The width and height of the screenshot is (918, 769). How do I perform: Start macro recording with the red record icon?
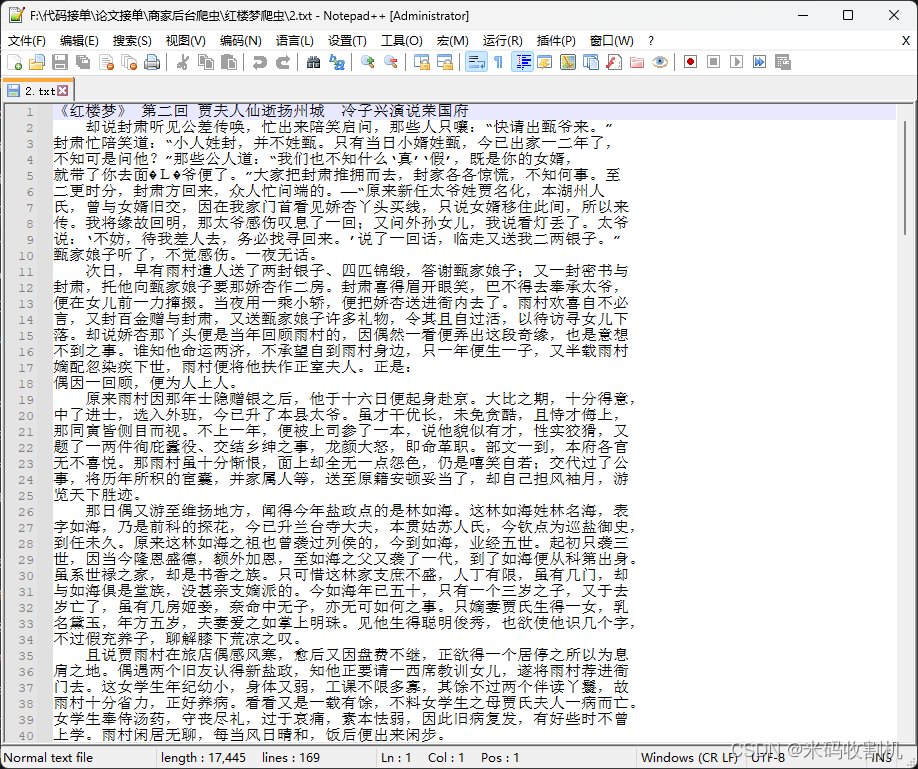tap(690, 62)
